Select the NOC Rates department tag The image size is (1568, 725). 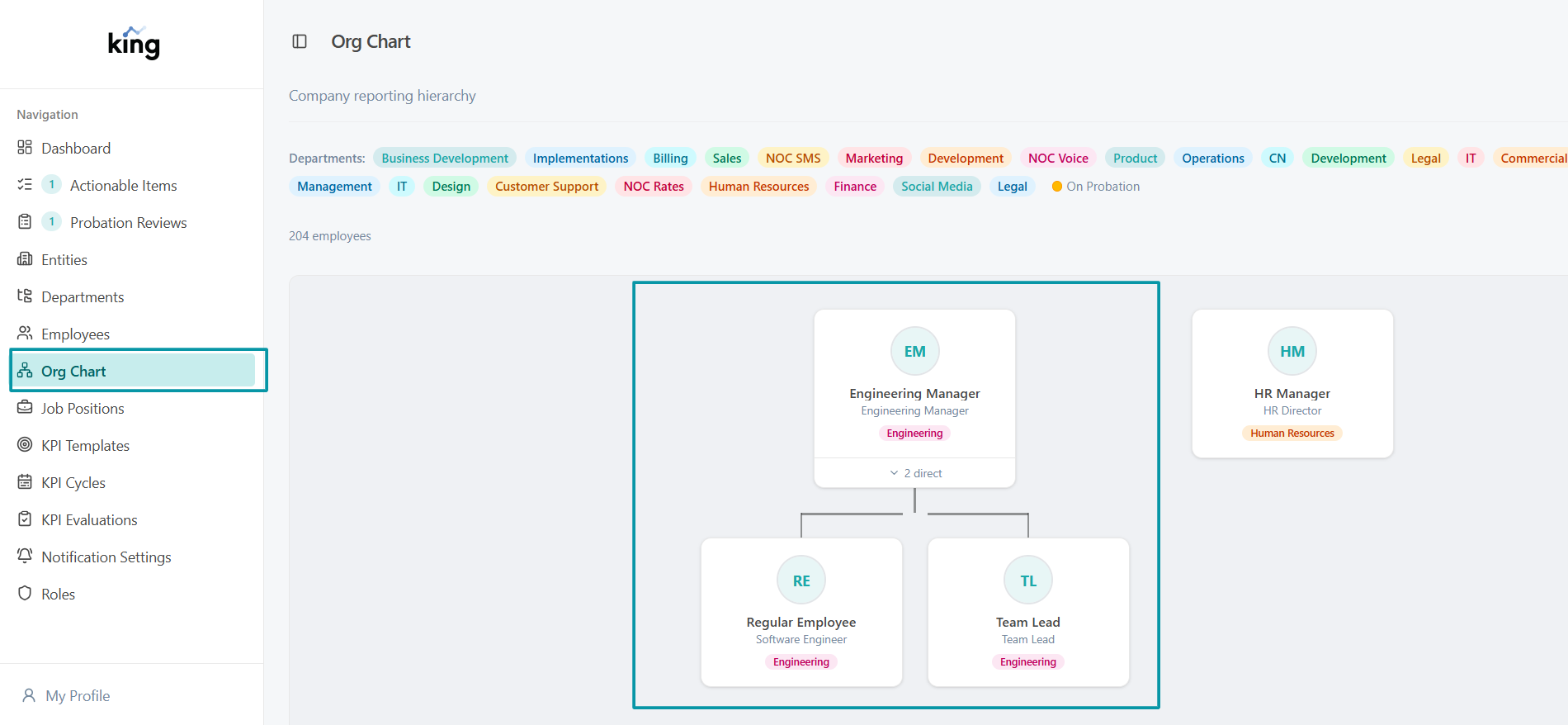coord(654,186)
